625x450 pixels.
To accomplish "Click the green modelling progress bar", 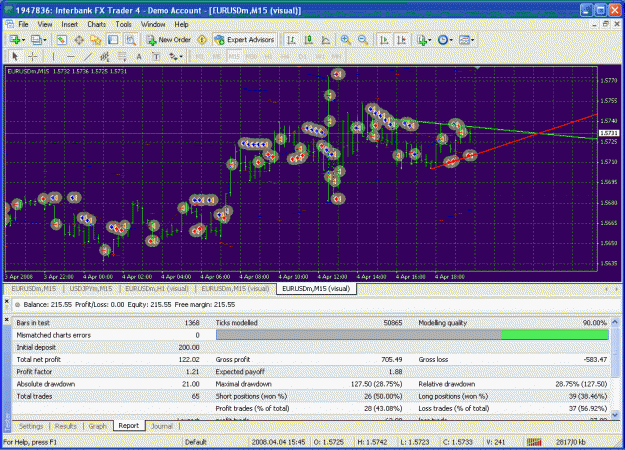I will click(555, 335).
